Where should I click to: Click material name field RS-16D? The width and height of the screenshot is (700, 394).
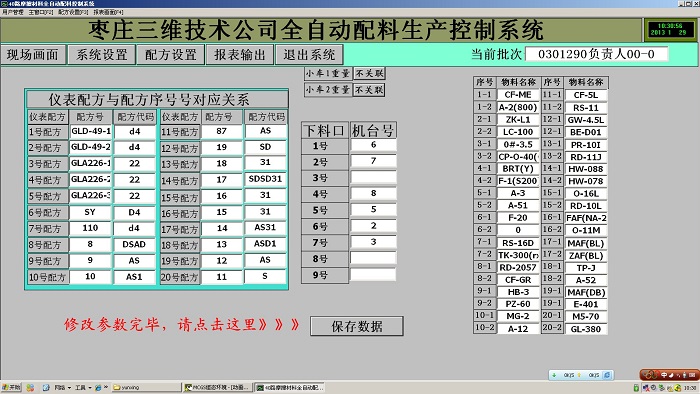pyautogui.click(x=518, y=243)
